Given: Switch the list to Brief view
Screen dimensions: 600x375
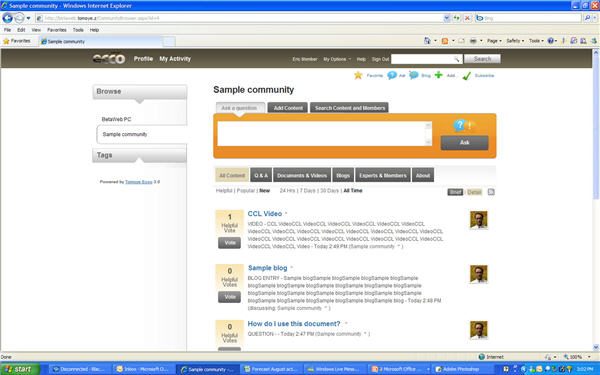Looking at the screenshot, I should [455, 192].
